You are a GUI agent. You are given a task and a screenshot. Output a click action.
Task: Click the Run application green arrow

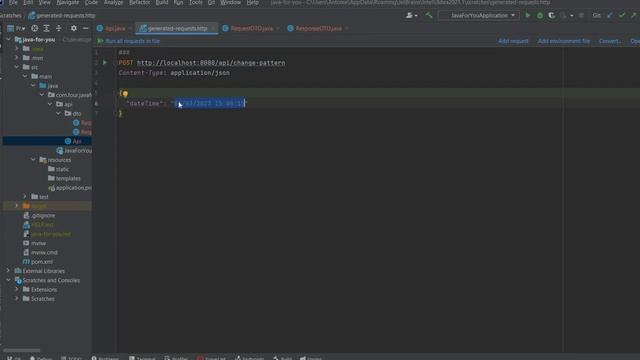[x=527, y=16]
